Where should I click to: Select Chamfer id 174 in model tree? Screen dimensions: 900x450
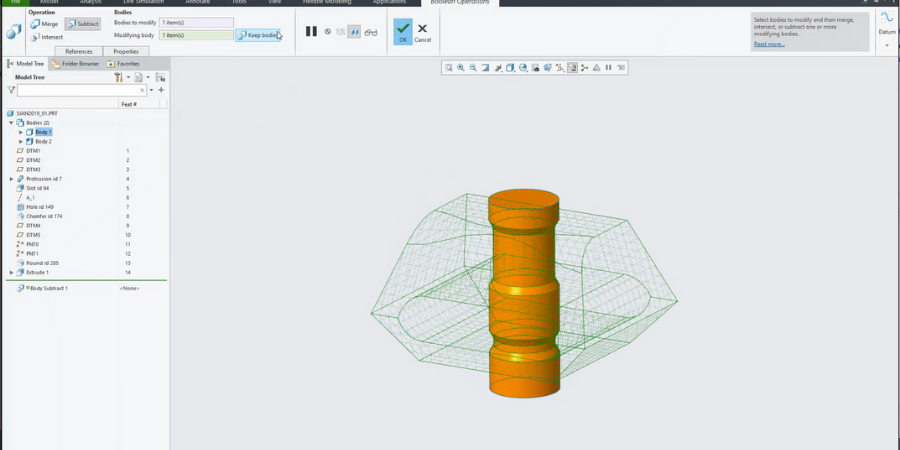[43, 216]
